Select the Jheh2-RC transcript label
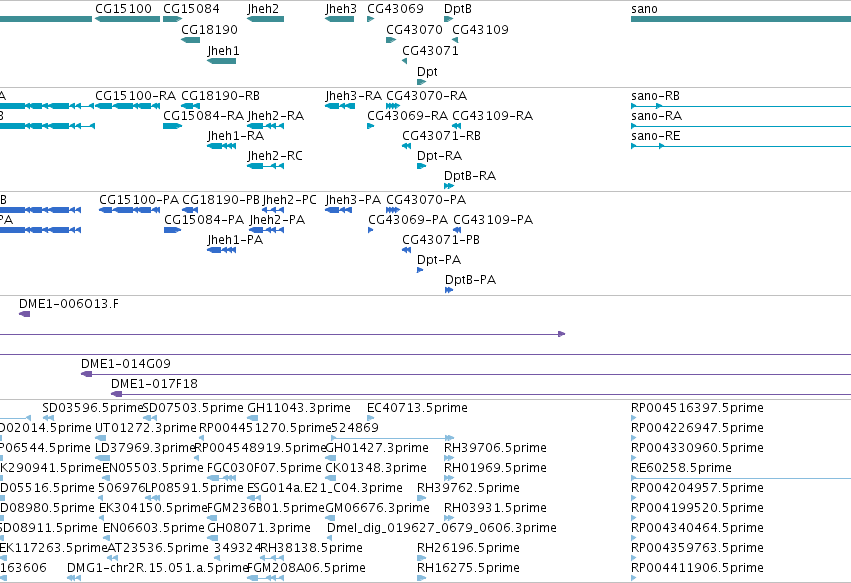The image size is (851, 583). [x=275, y=156]
